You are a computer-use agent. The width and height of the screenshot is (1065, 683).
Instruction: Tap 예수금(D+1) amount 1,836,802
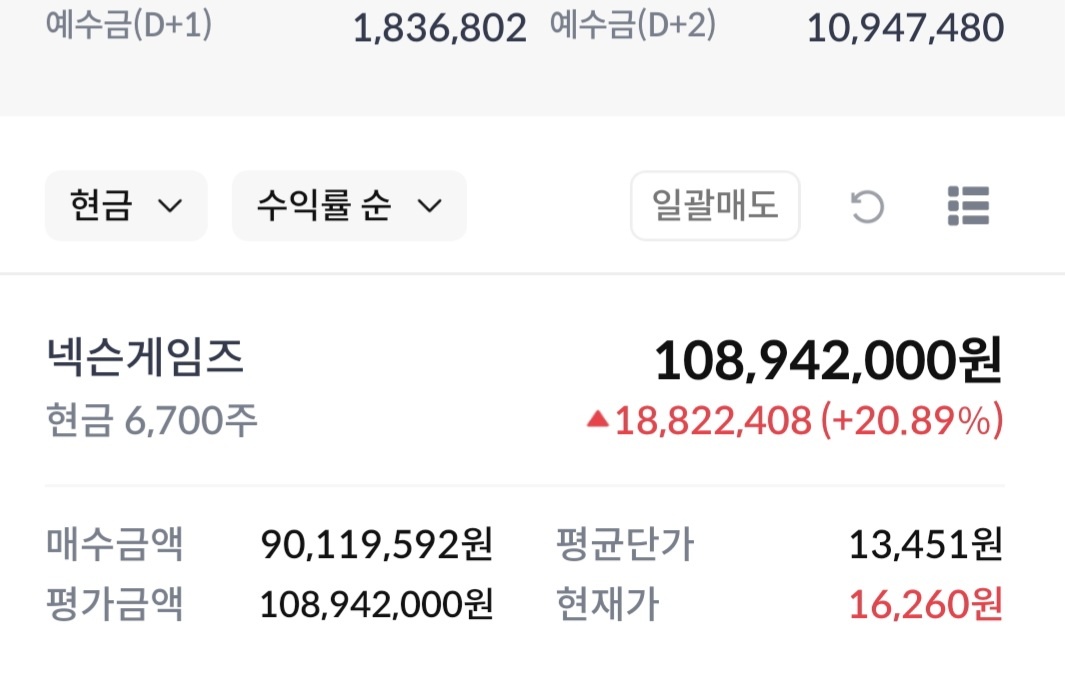[x=439, y=28]
